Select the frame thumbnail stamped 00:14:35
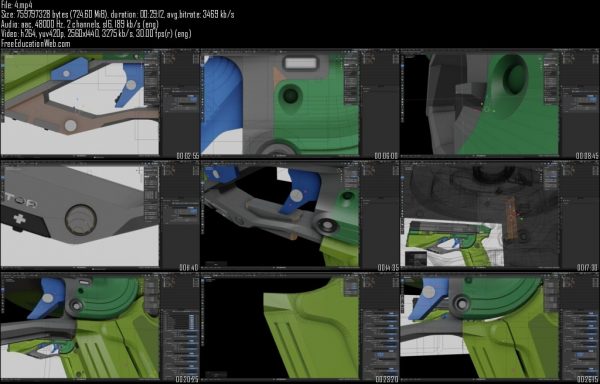The height and width of the screenshot is (384, 600). (x=300, y=216)
